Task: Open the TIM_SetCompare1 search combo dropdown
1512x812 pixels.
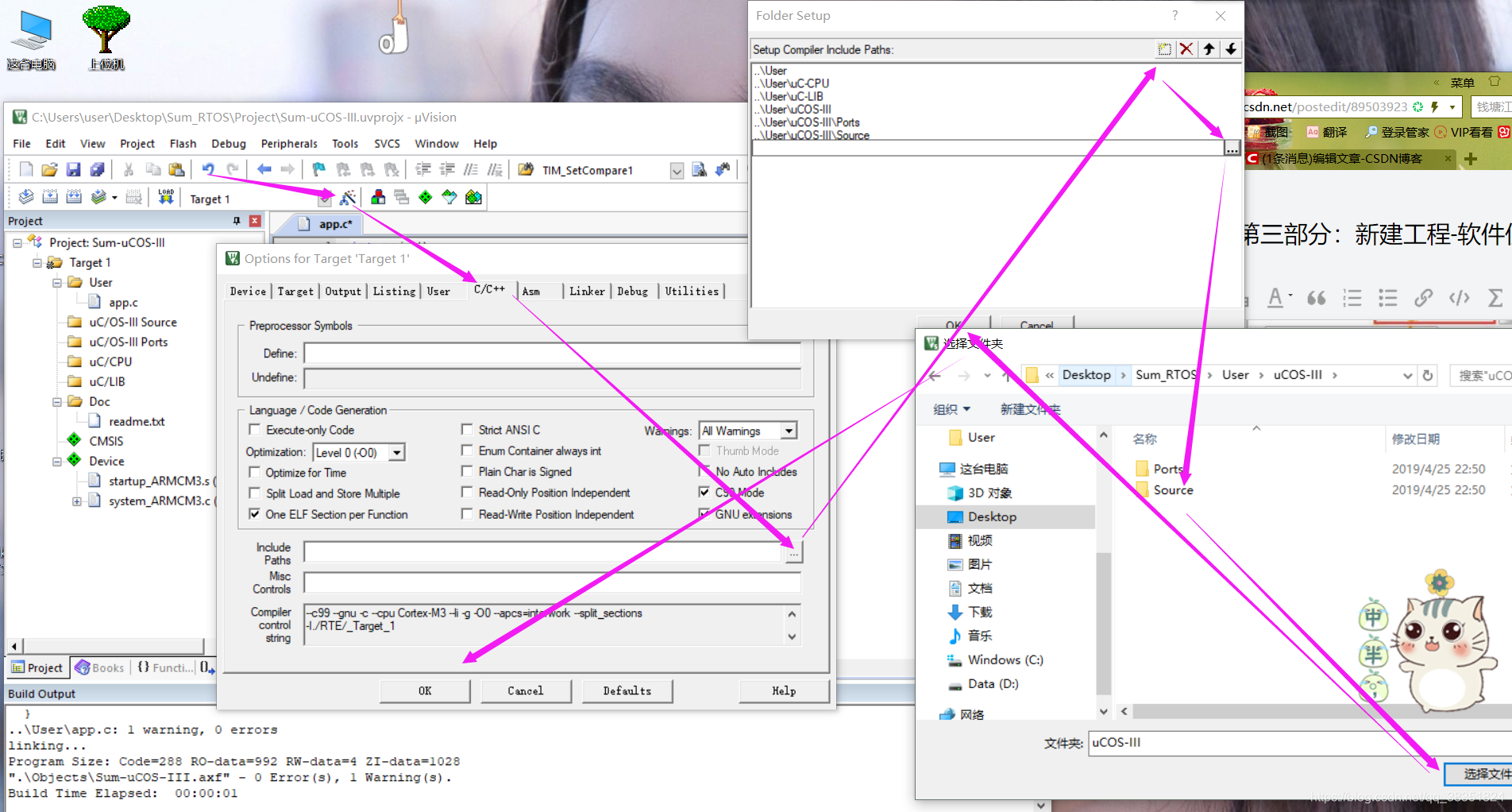Action: pos(677,171)
